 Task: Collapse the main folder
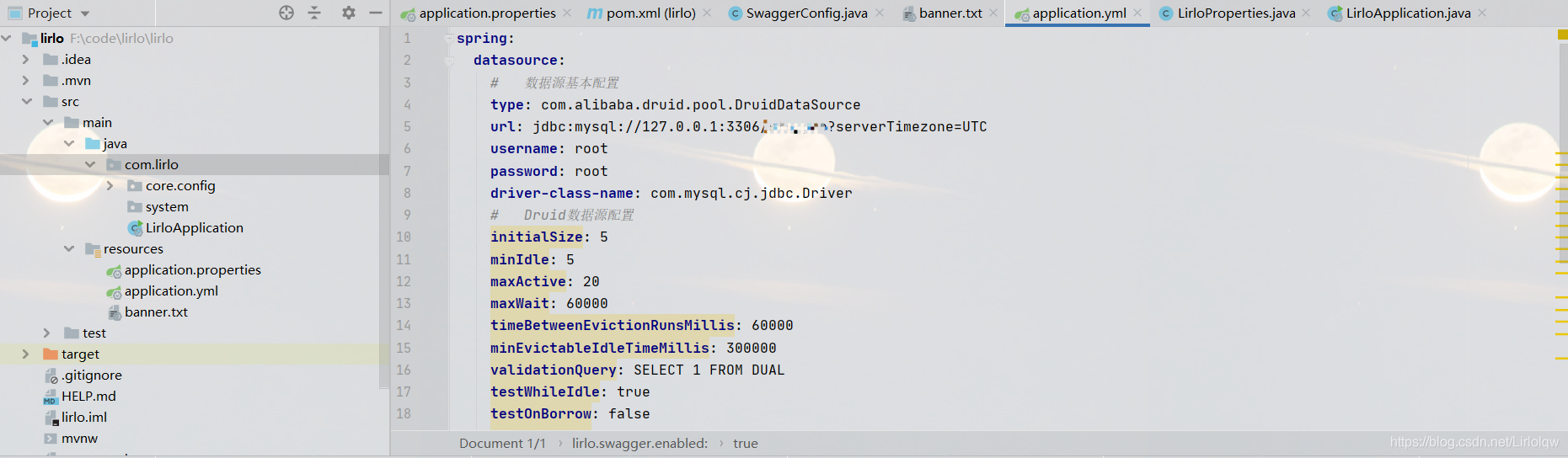[47, 122]
